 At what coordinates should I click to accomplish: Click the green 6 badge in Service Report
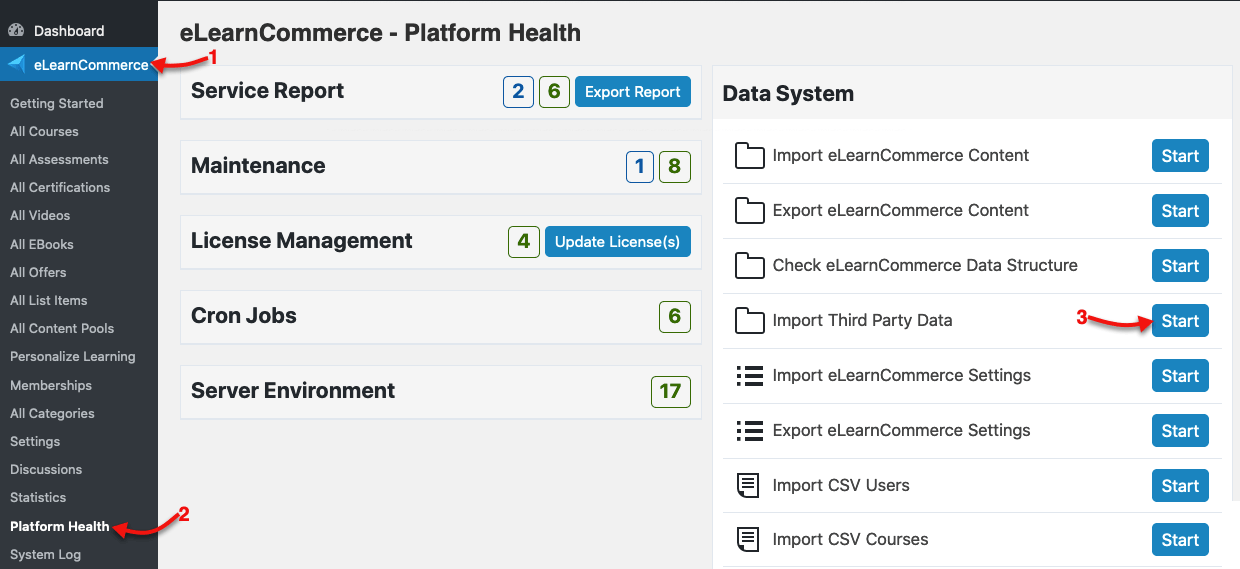[x=554, y=92]
